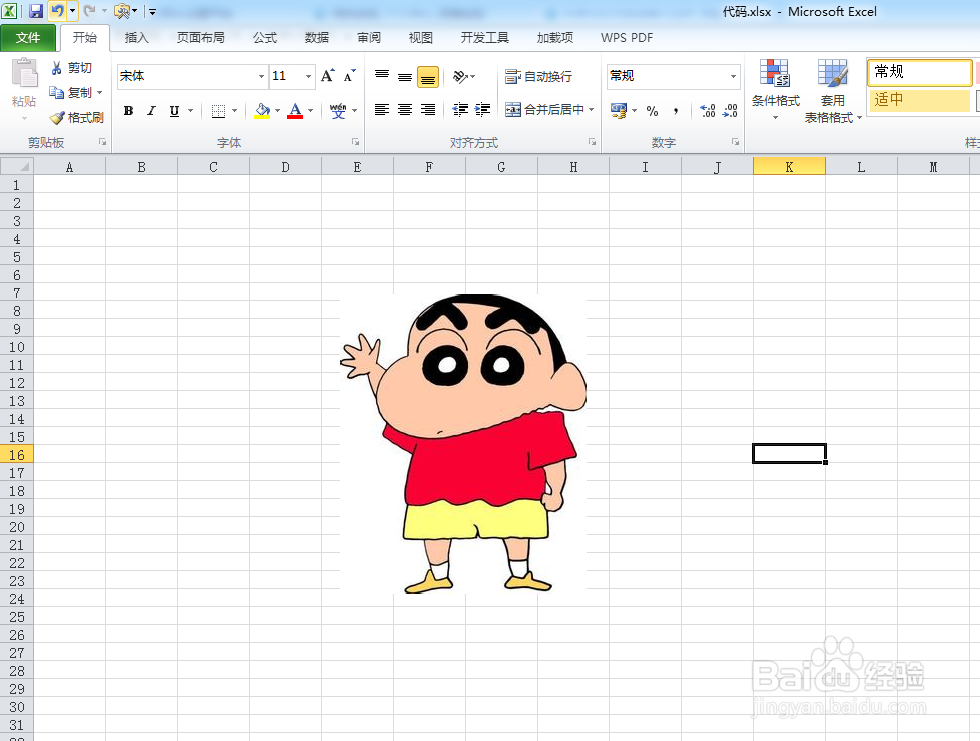
Task: Increase font size with the large A
Action: pos(328,76)
